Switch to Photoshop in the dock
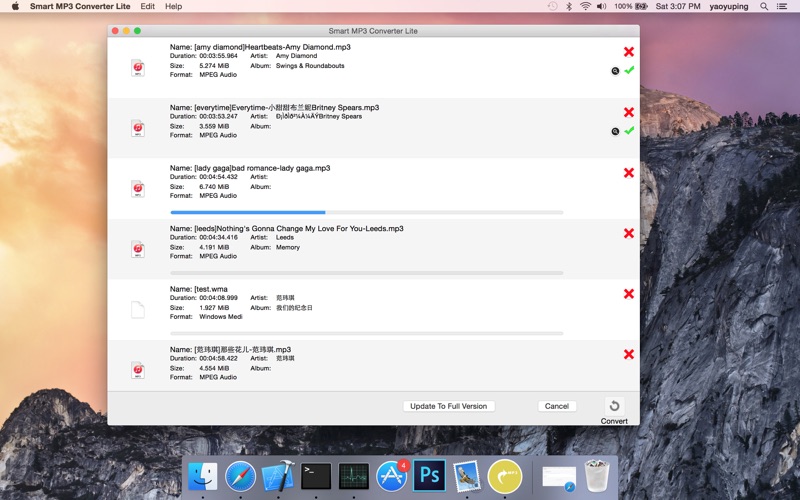Viewport: 800px width, 500px height. click(x=429, y=476)
